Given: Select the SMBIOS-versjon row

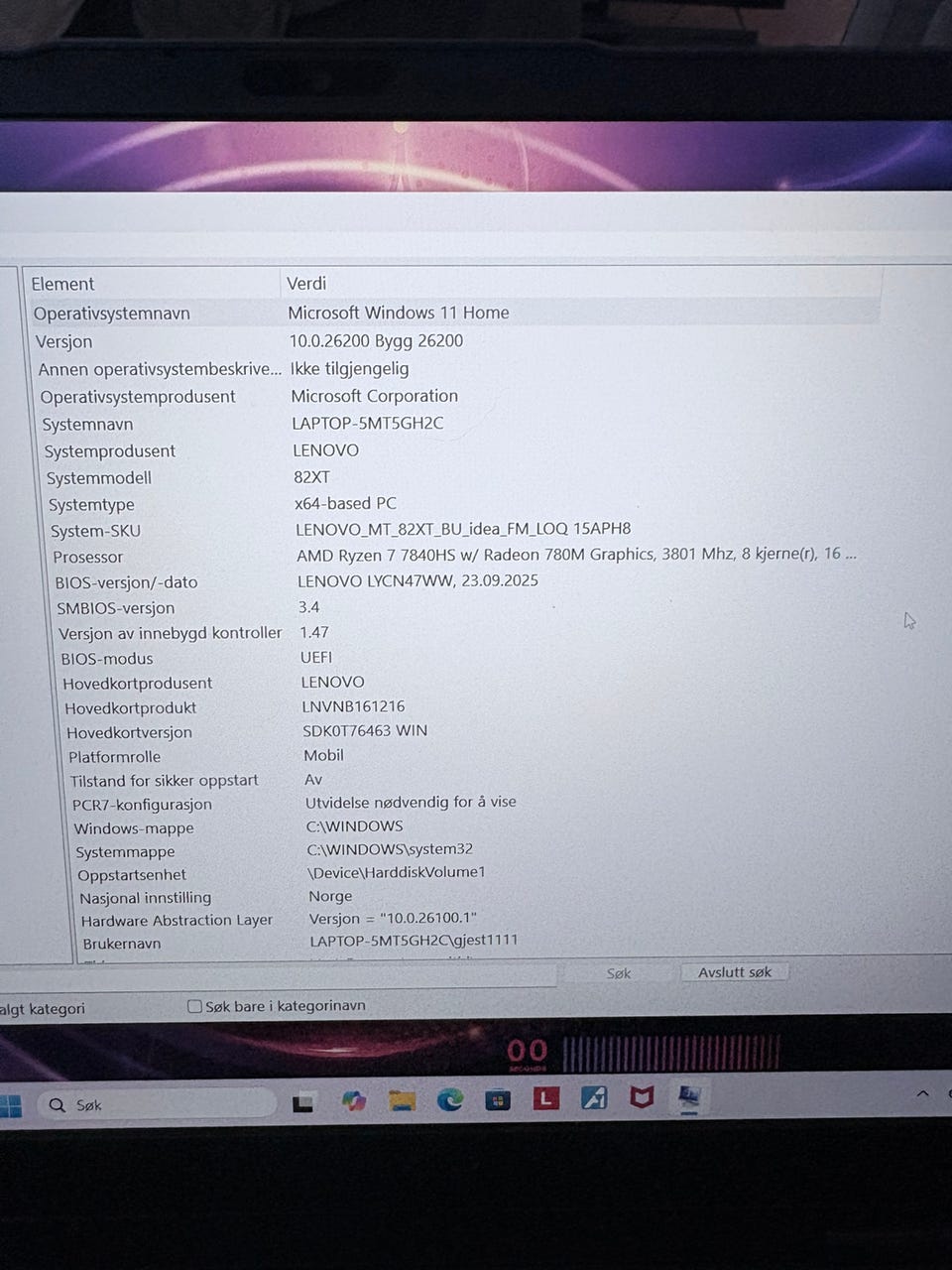Looking at the screenshot, I should coord(467,607).
